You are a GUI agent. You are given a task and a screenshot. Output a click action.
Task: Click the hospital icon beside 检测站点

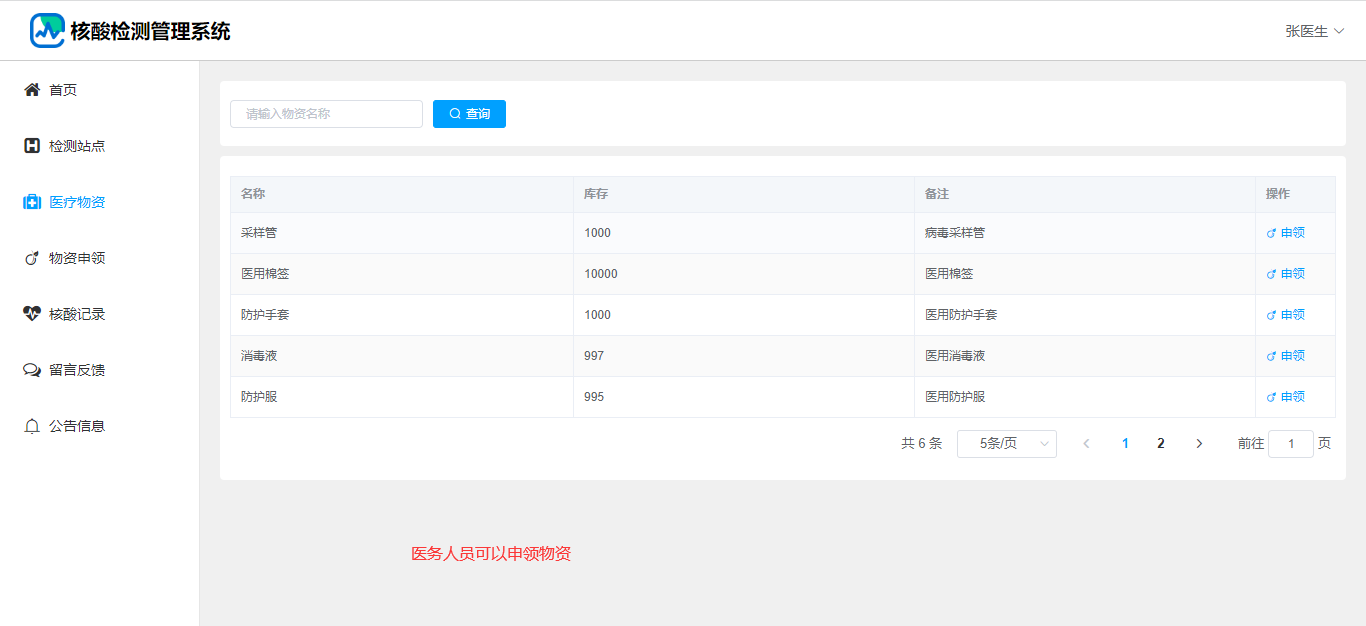pyautogui.click(x=32, y=146)
